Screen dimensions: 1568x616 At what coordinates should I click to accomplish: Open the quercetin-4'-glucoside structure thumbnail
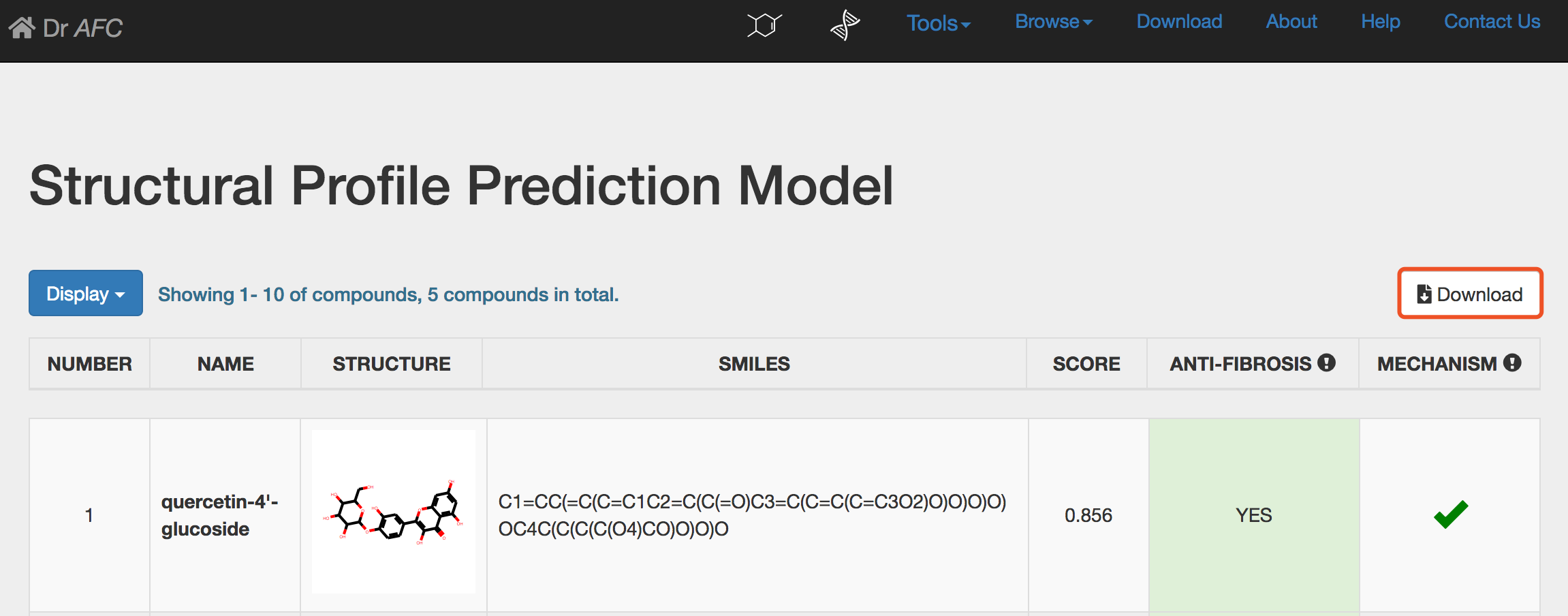[394, 512]
